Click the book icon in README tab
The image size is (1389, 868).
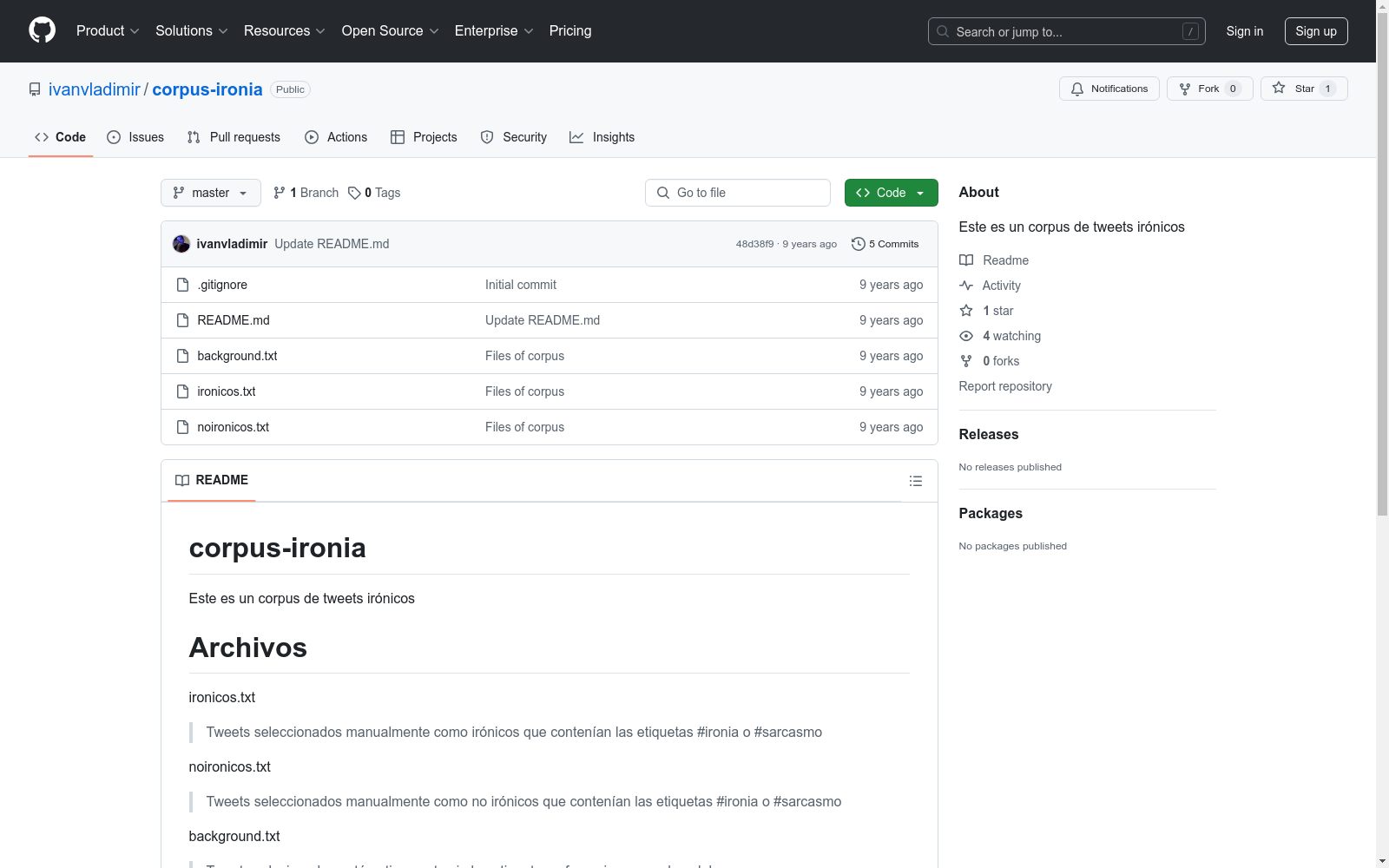pyautogui.click(x=182, y=480)
